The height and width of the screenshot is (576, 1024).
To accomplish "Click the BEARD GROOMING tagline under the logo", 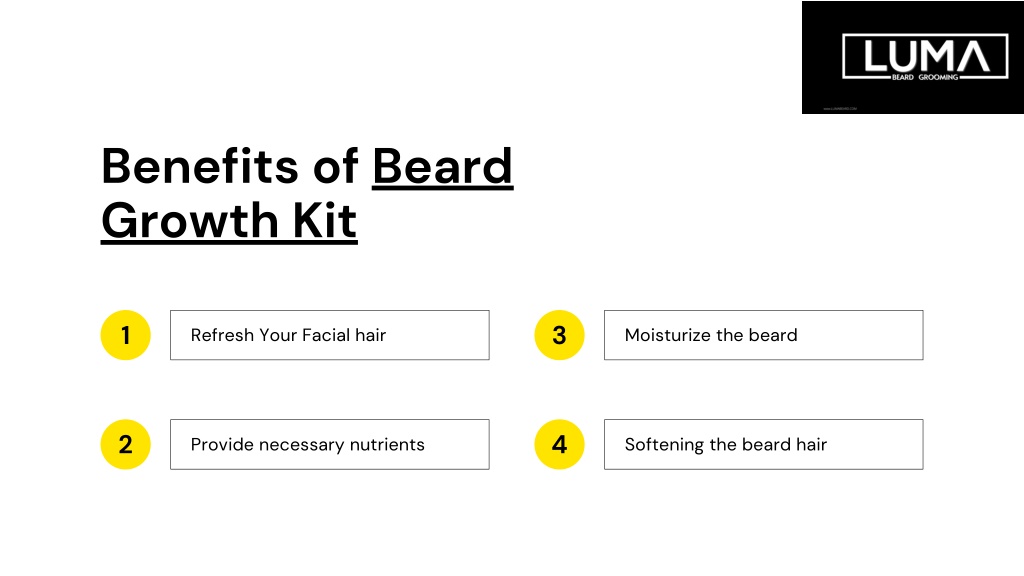I will pos(925,77).
